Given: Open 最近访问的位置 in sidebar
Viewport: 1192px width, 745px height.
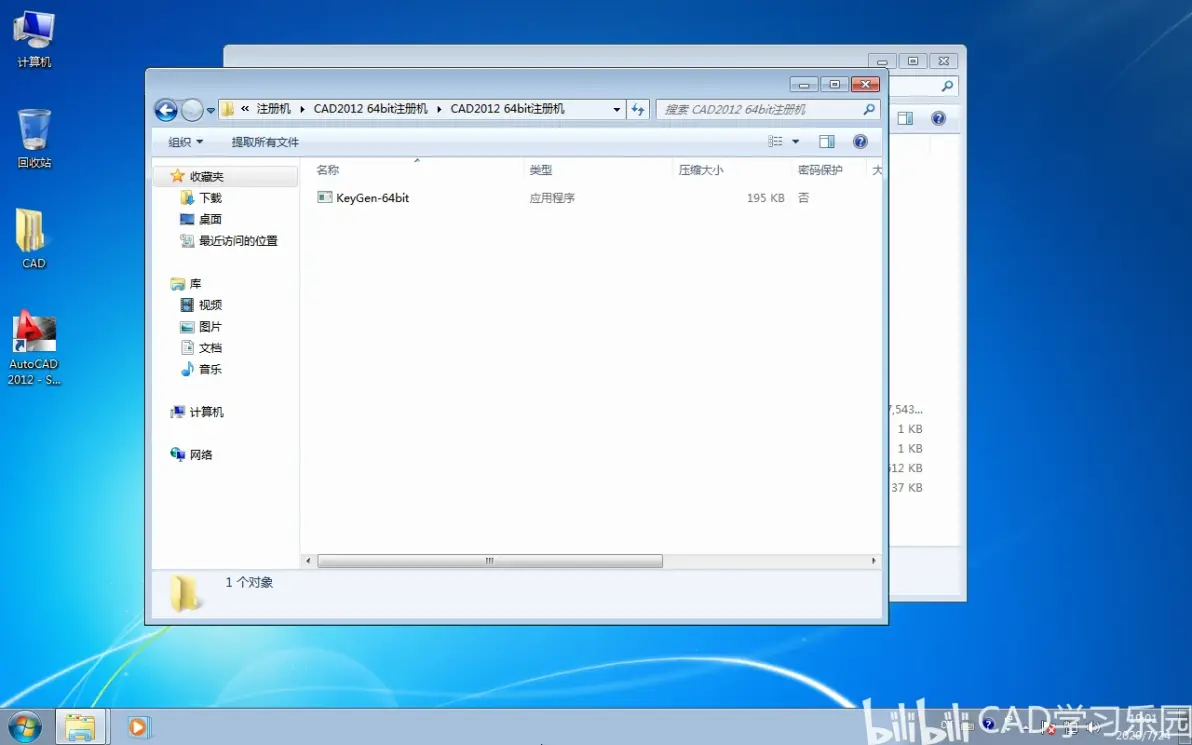Looking at the screenshot, I should (229, 240).
